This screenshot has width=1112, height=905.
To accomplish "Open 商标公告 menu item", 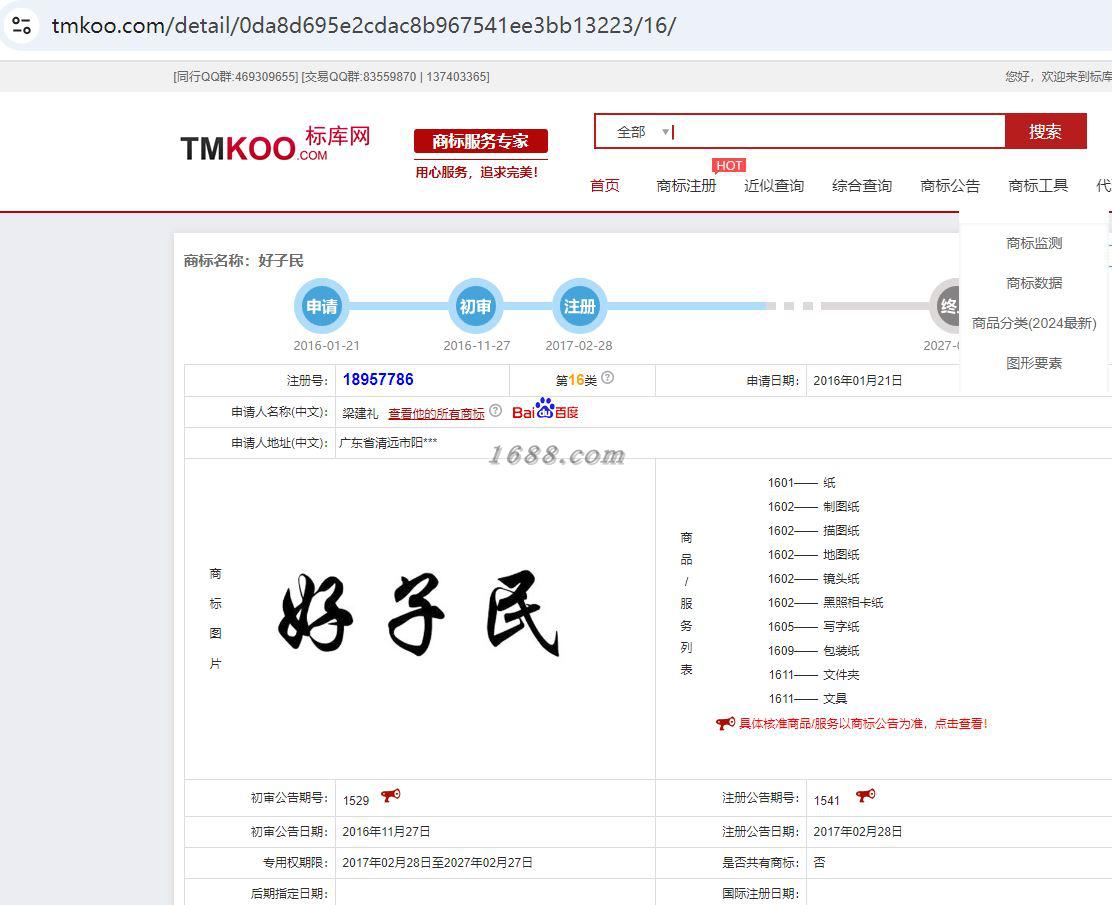I will (x=950, y=186).
